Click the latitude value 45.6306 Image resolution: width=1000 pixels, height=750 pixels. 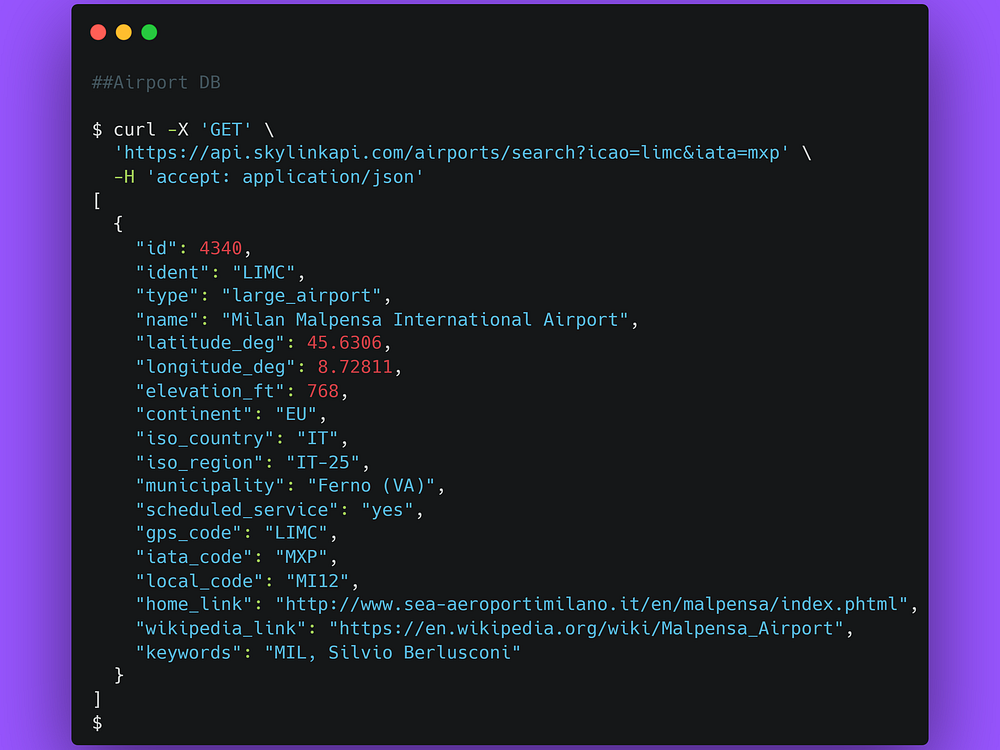pyautogui.click(x=344, y=343)
